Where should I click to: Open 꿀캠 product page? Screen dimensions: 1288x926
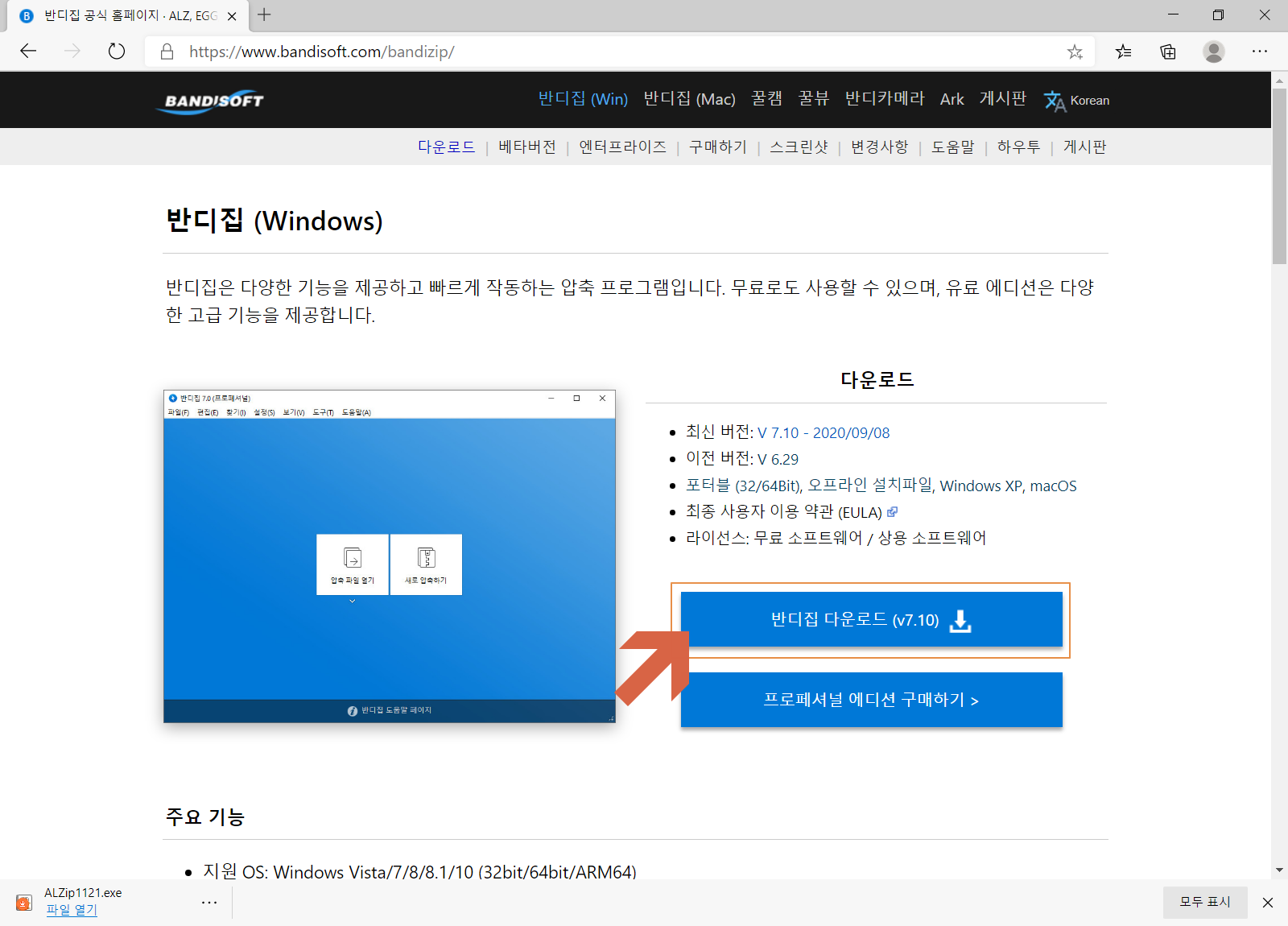pyautogui.click(x=766, y=99)
